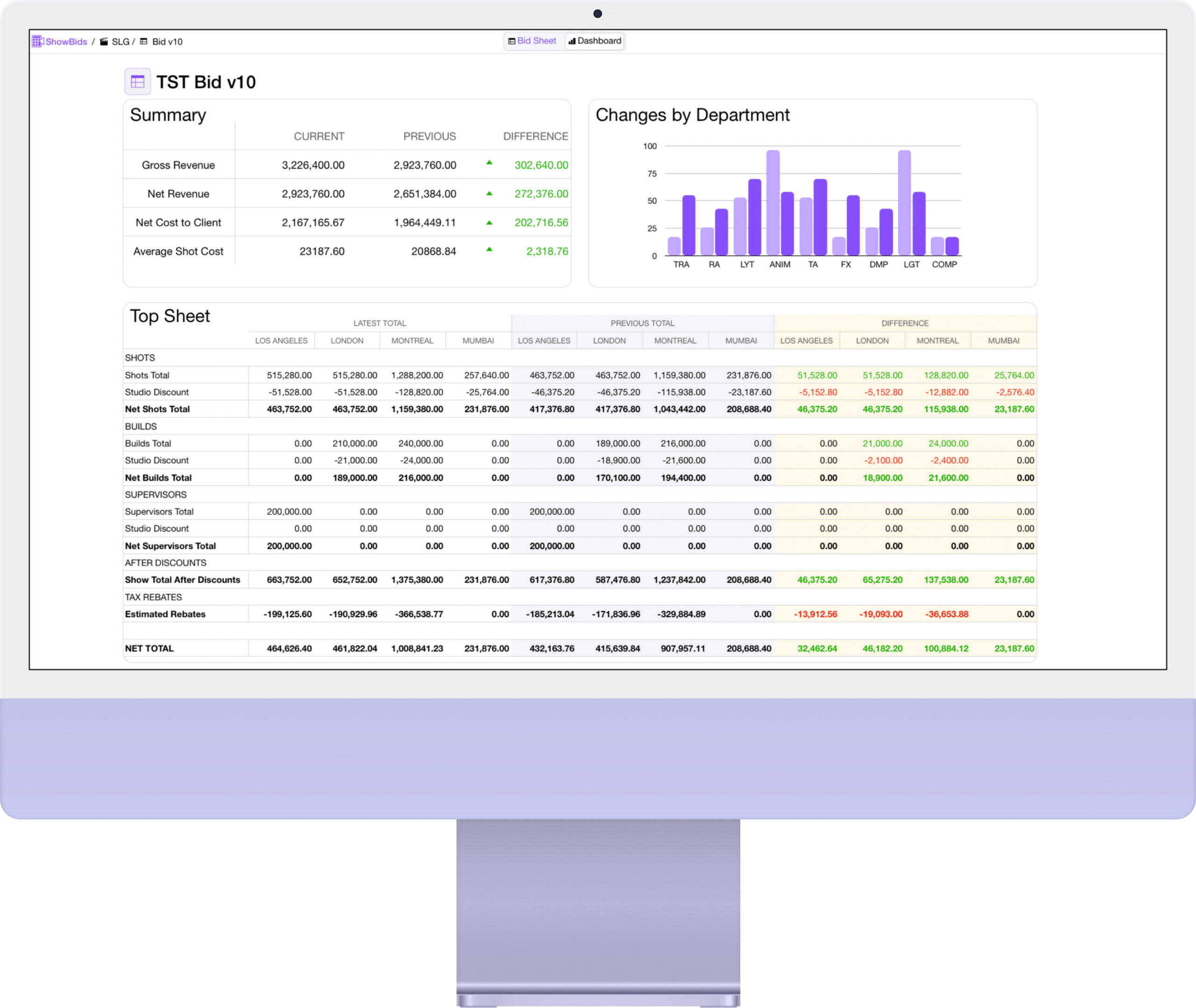Click the PREVIOUS TOTAL column group header
The width and height of the screenshot is (1196, 1008).
642,323
